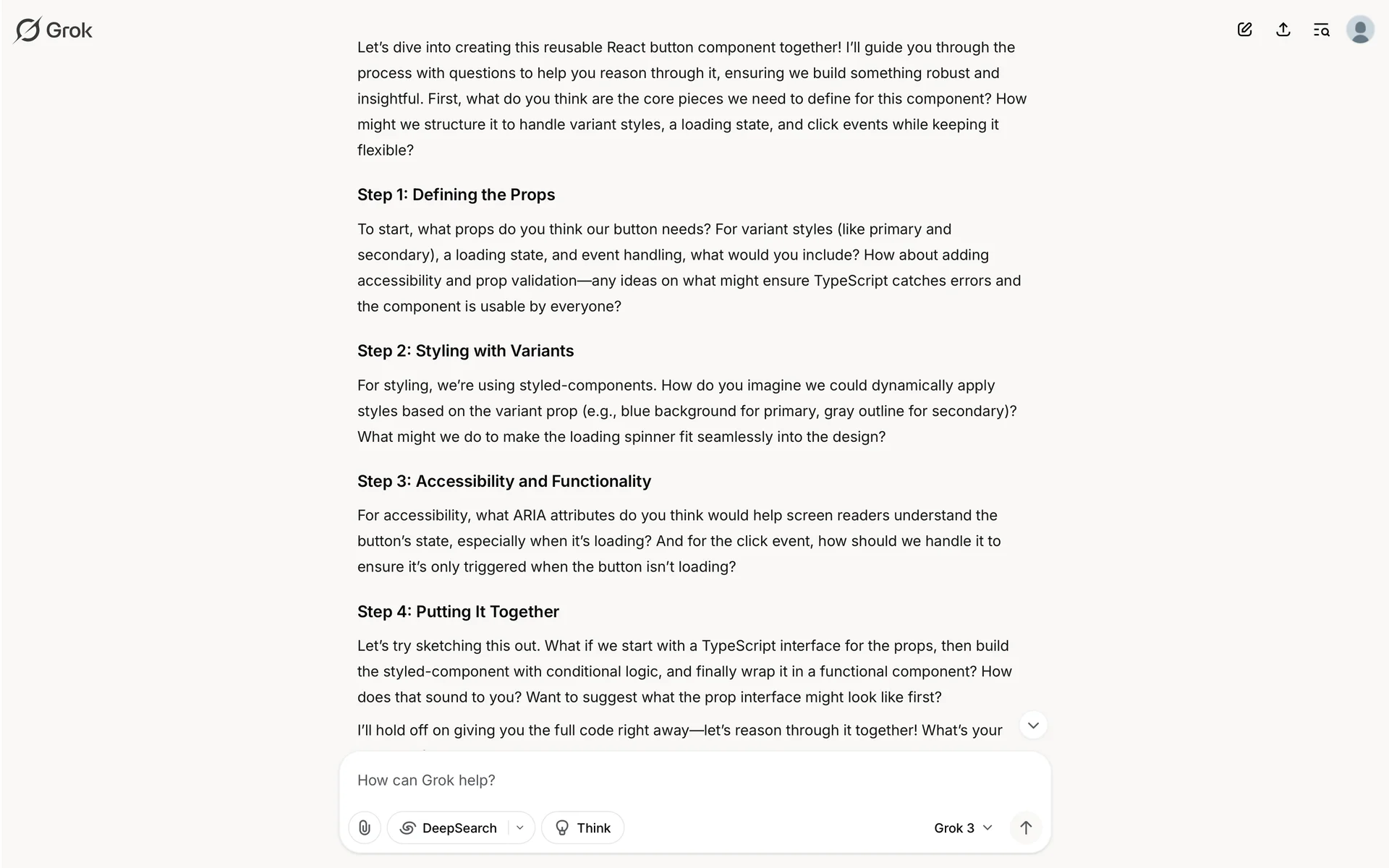Toggle the Think mode button
1389x868 pixels.
point(582,827)
